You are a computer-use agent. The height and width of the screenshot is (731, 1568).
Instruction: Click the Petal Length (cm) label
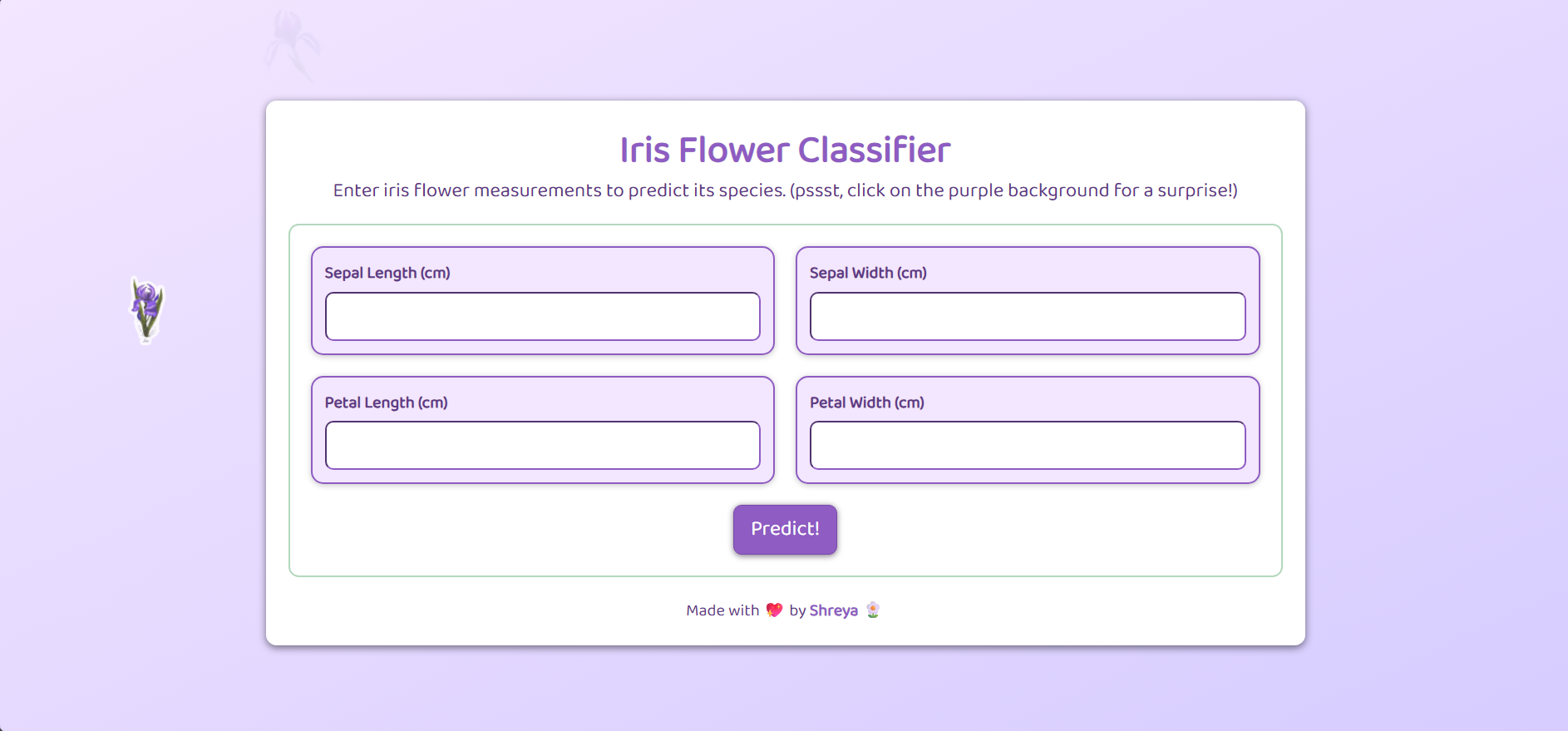(x=386, y=403)
